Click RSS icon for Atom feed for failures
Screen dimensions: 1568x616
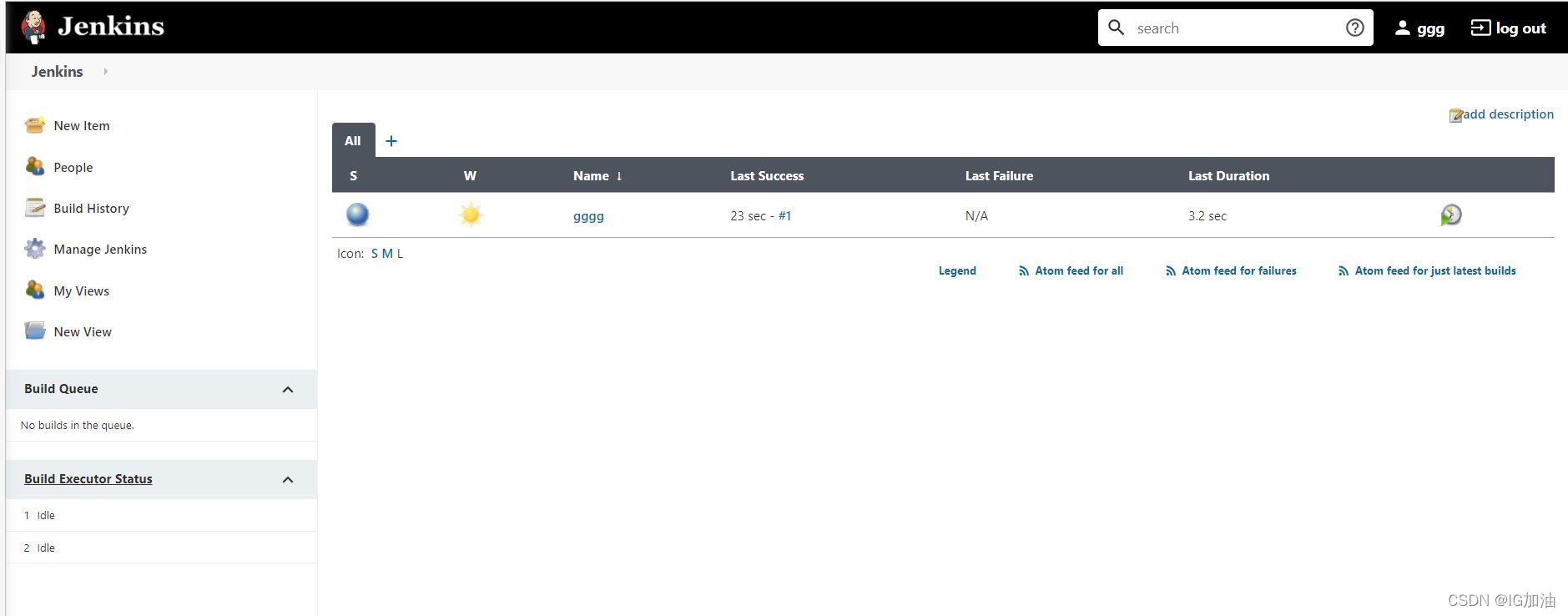click(1171, 271)
